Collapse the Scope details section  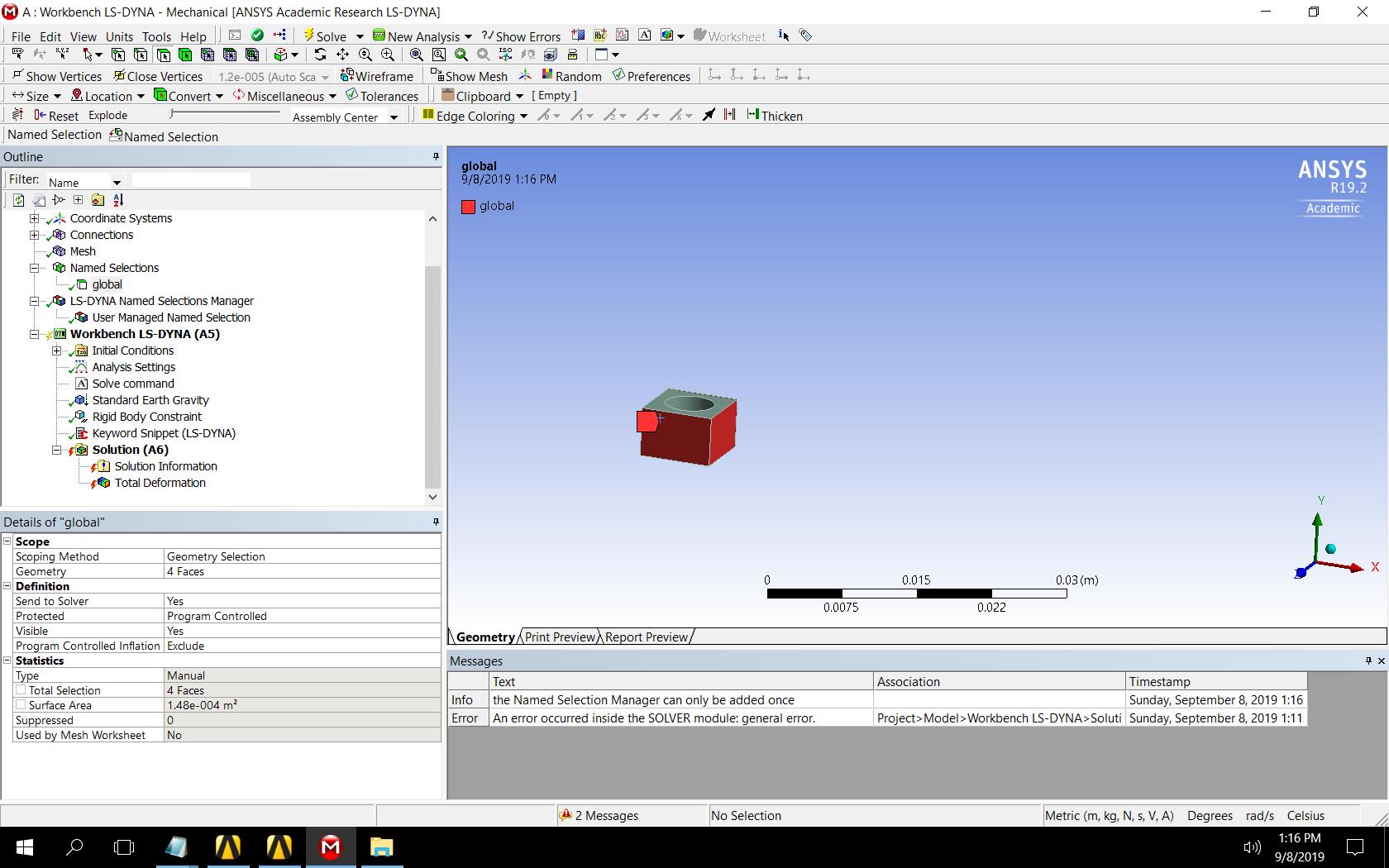point(7,541)
